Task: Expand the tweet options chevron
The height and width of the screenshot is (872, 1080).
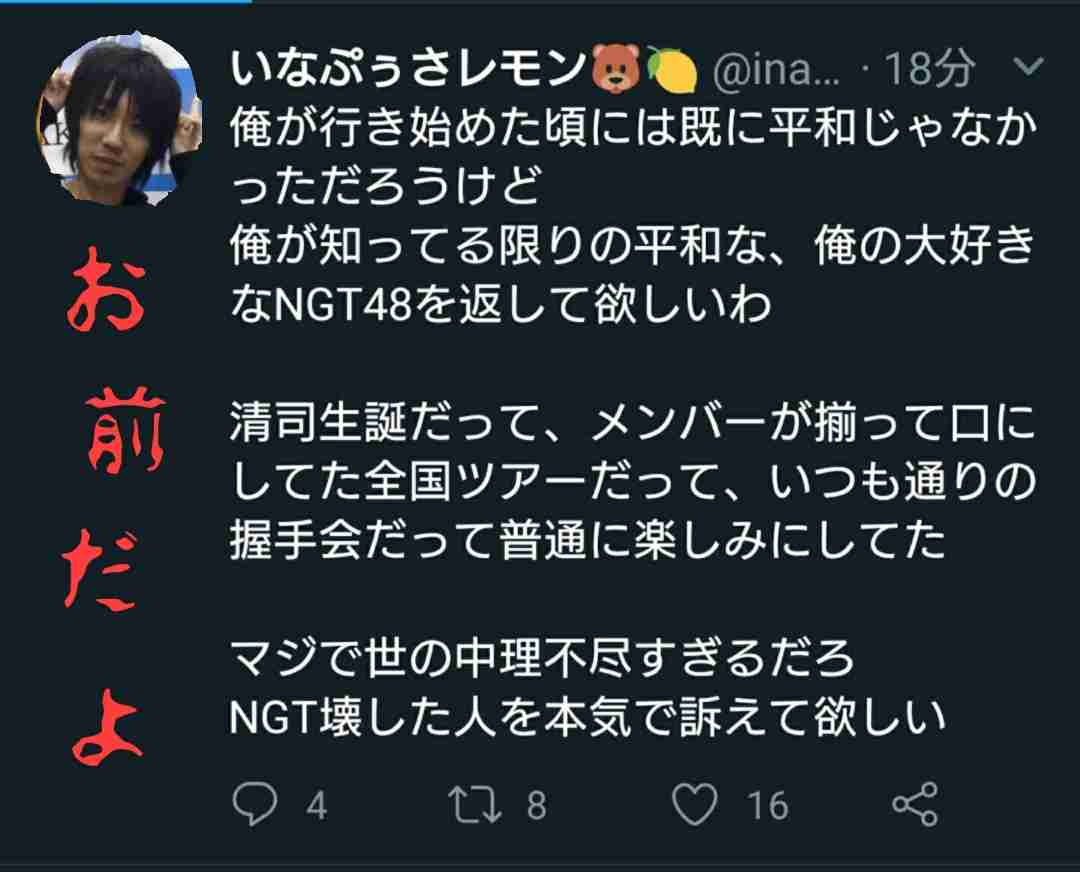Action: [1029, 66]
